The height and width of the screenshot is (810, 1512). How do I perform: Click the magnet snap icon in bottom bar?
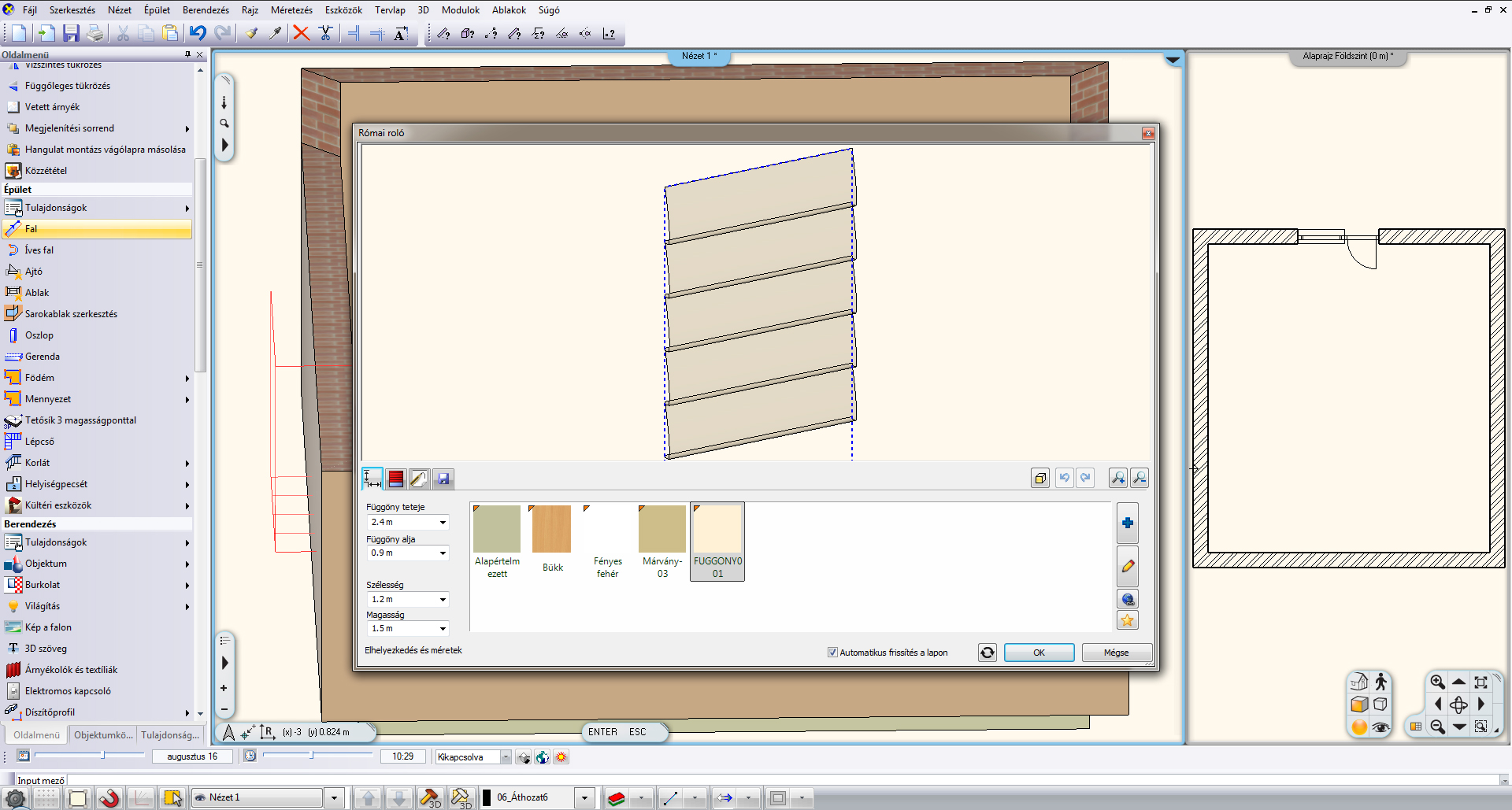point(109,798)
